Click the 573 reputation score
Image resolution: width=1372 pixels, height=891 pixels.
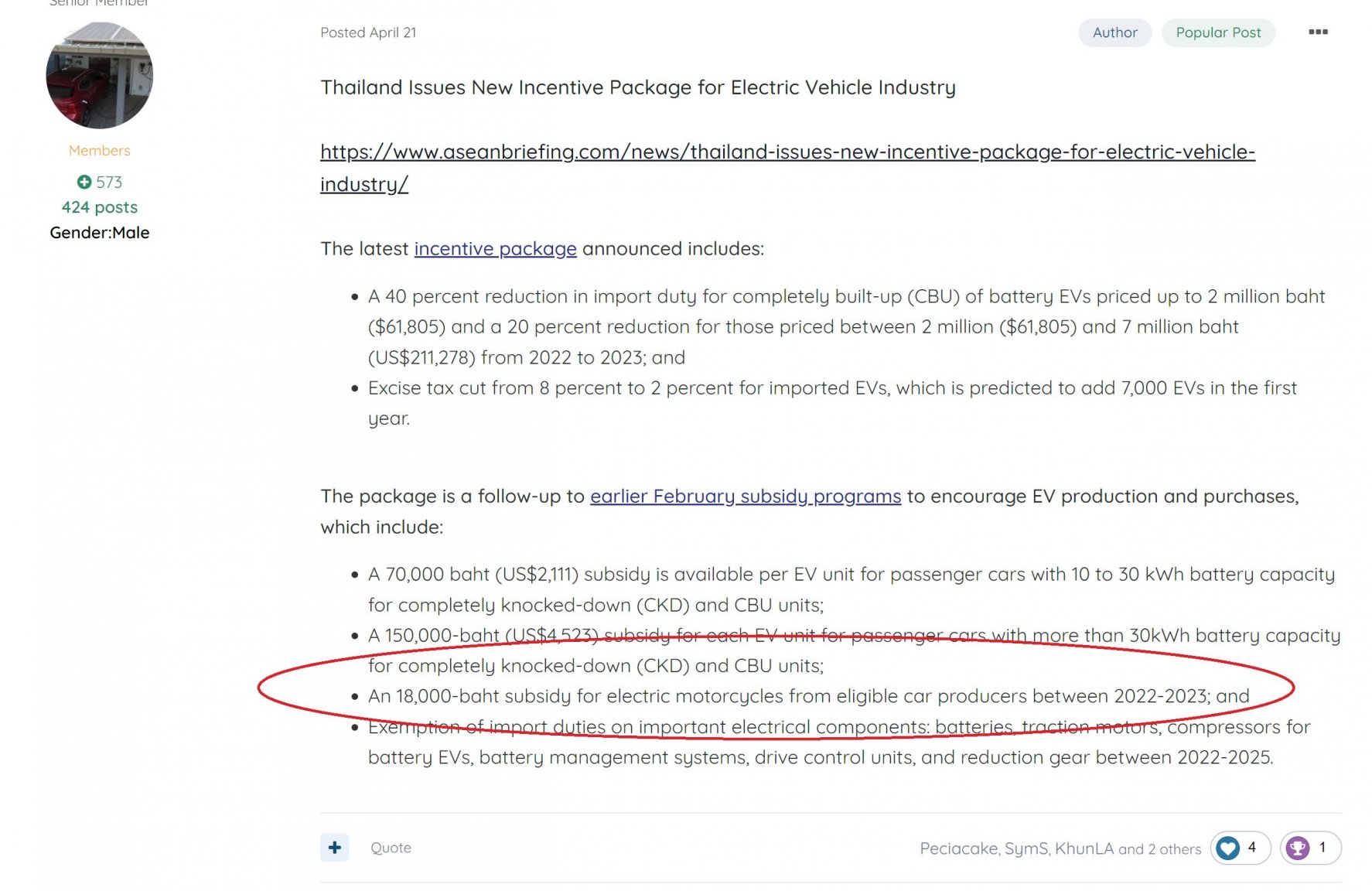(x=109, y=182)
